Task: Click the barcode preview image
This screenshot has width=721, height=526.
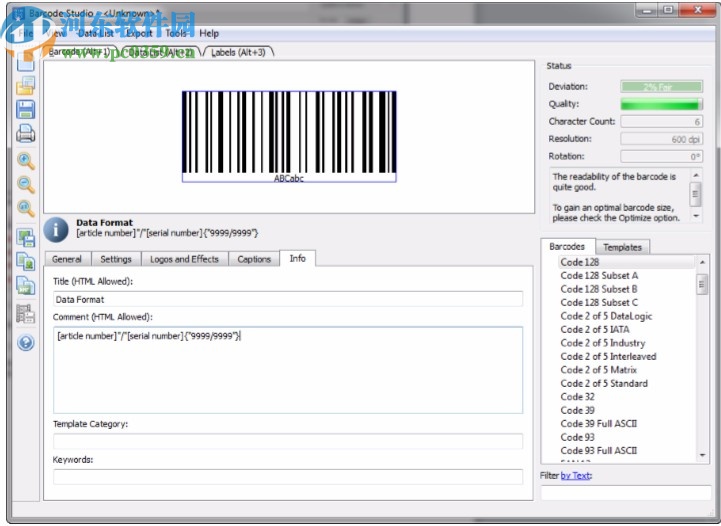Action: click(x=289, y=137)
